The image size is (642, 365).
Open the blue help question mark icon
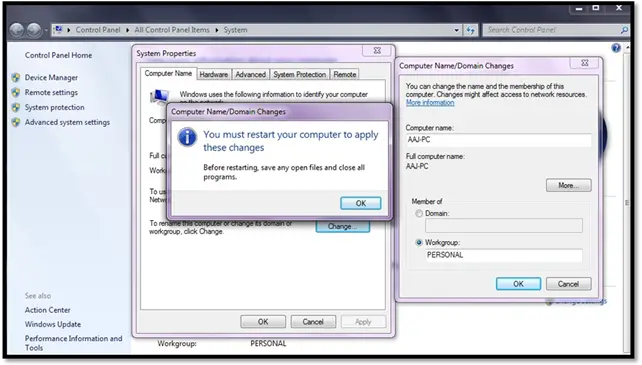616,48
